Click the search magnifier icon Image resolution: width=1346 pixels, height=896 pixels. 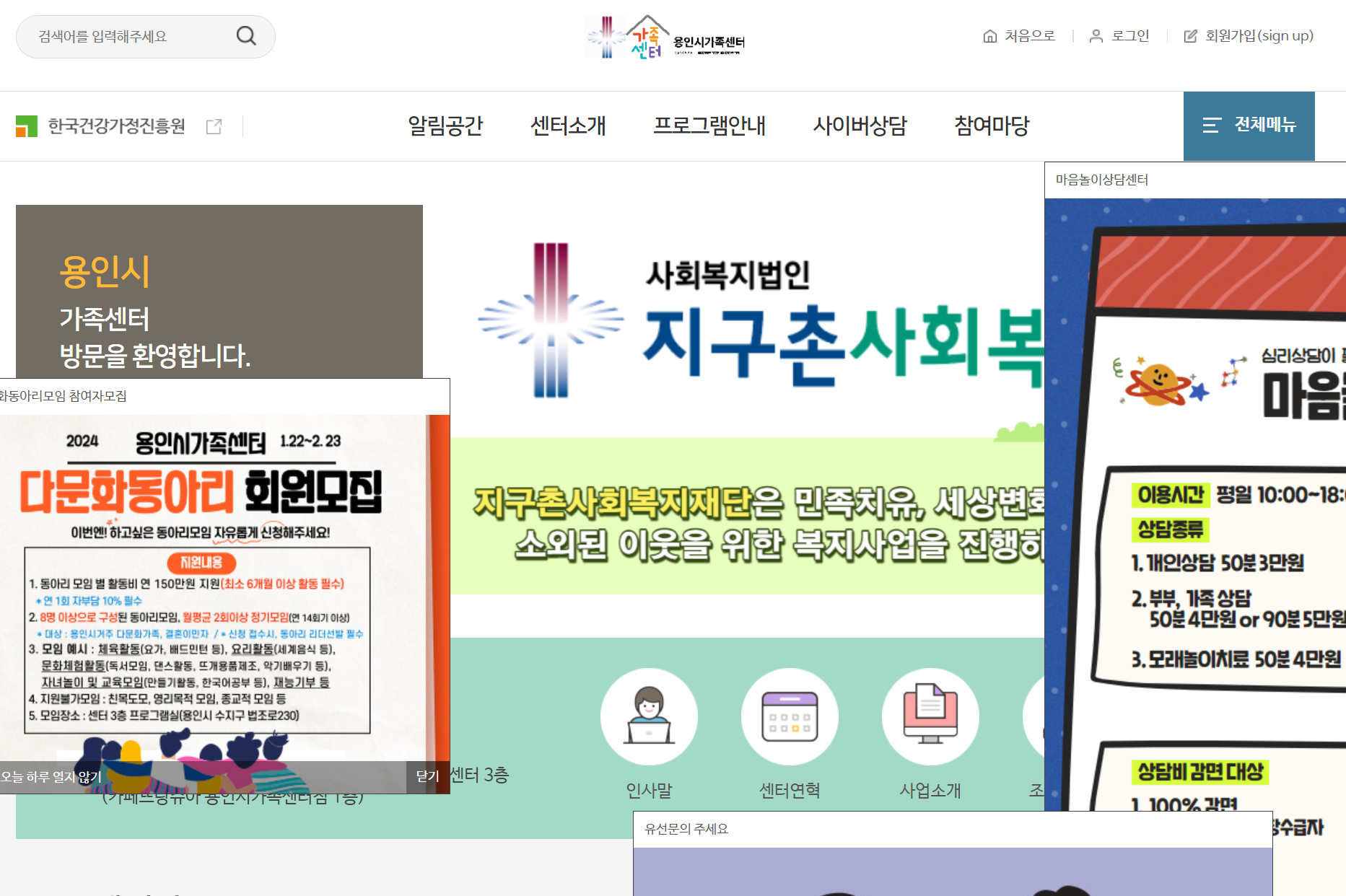[246, 36]
